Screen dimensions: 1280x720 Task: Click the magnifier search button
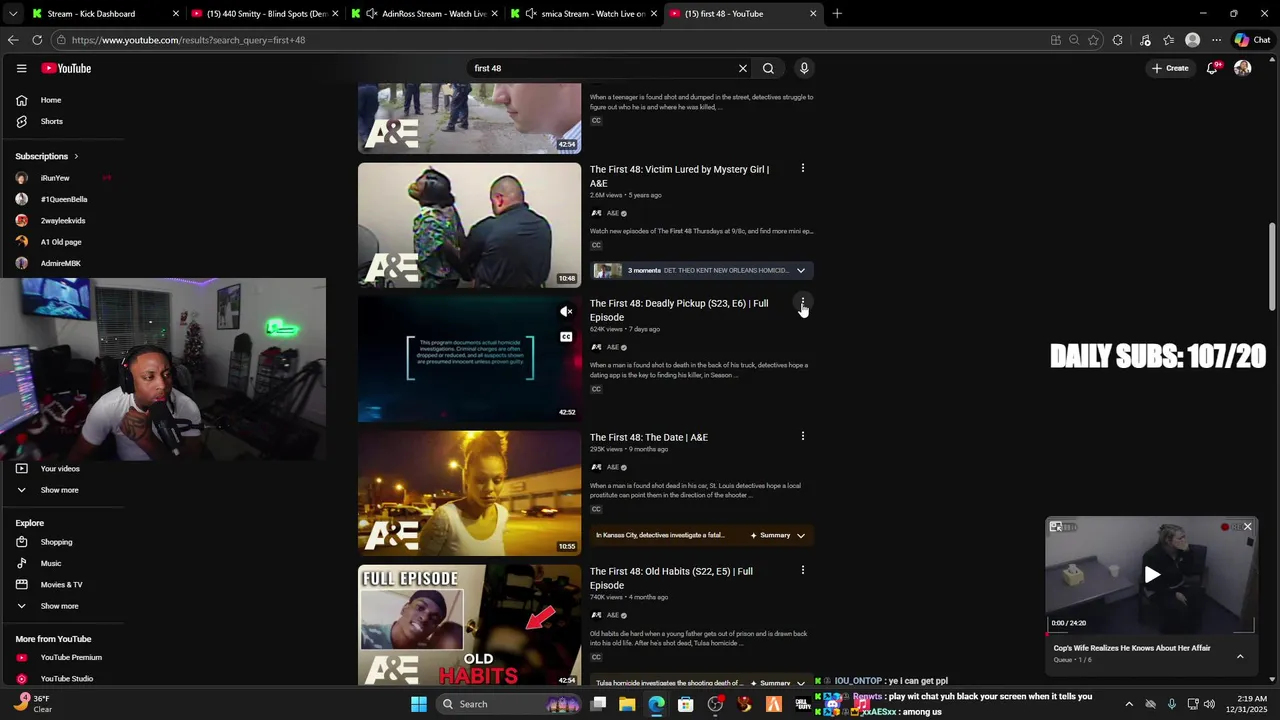pyautogui.click(x=768, y=68)
